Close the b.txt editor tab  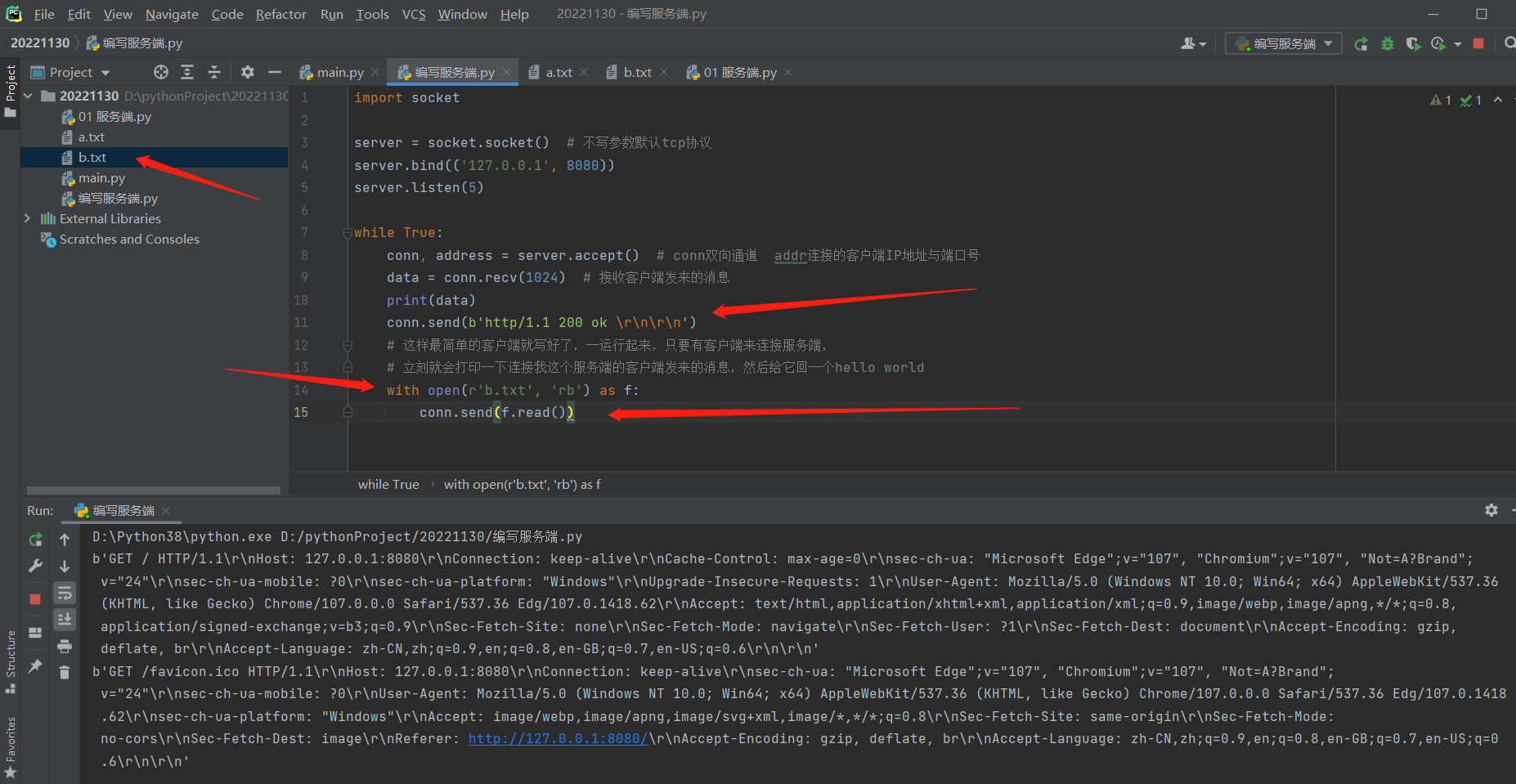664,72
